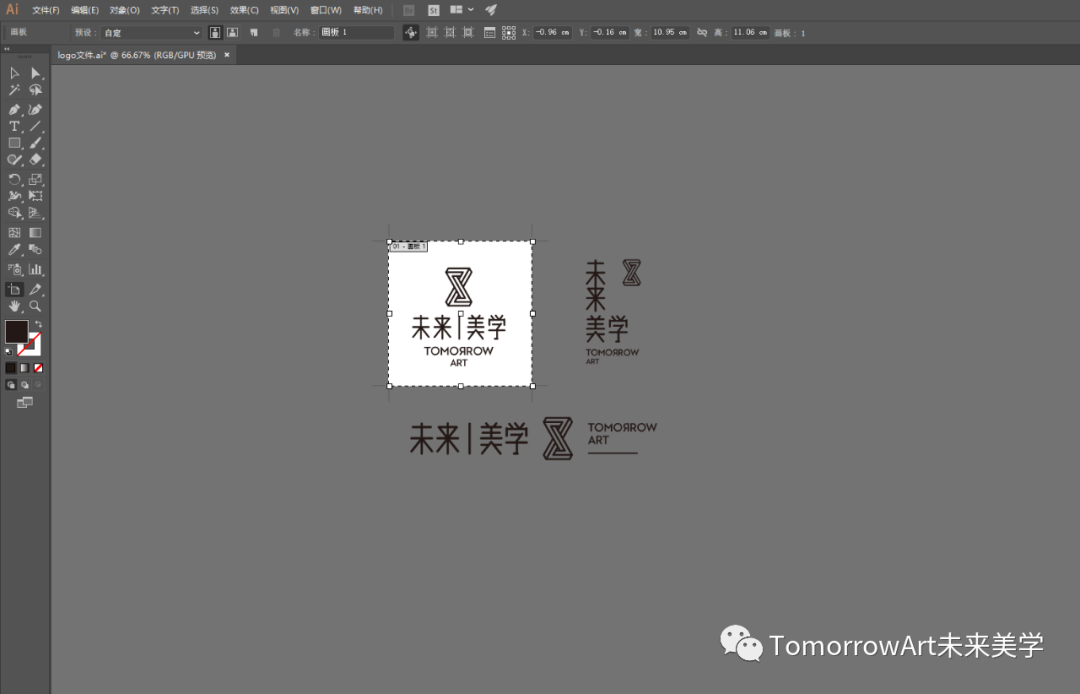This screenshot has width=1080, height=694.
Task: Select the Width warp tool
Action: 14,196
